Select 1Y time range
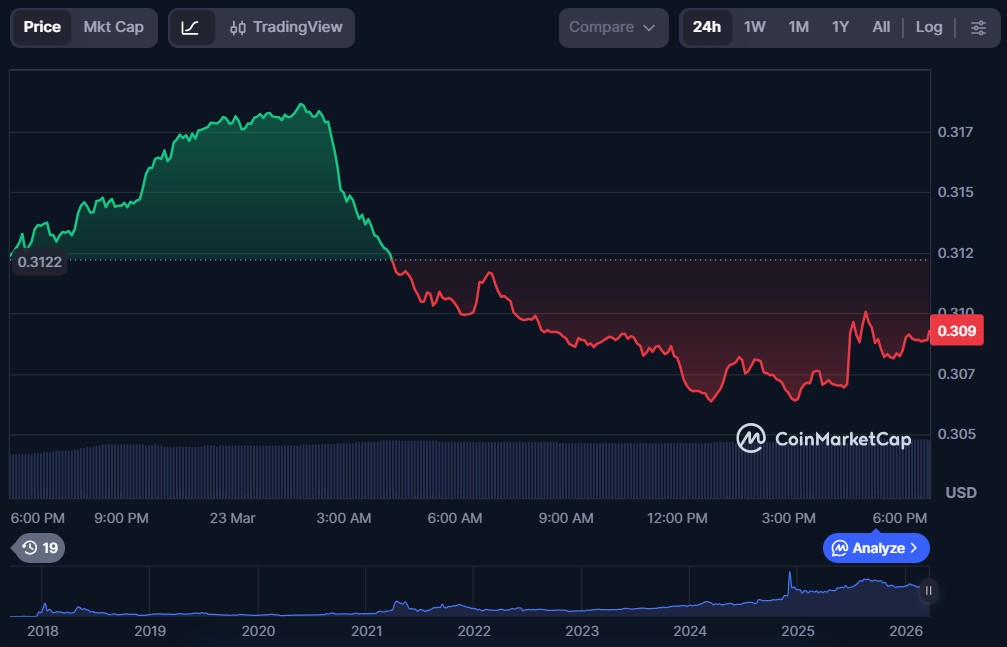 click(840, 27)
